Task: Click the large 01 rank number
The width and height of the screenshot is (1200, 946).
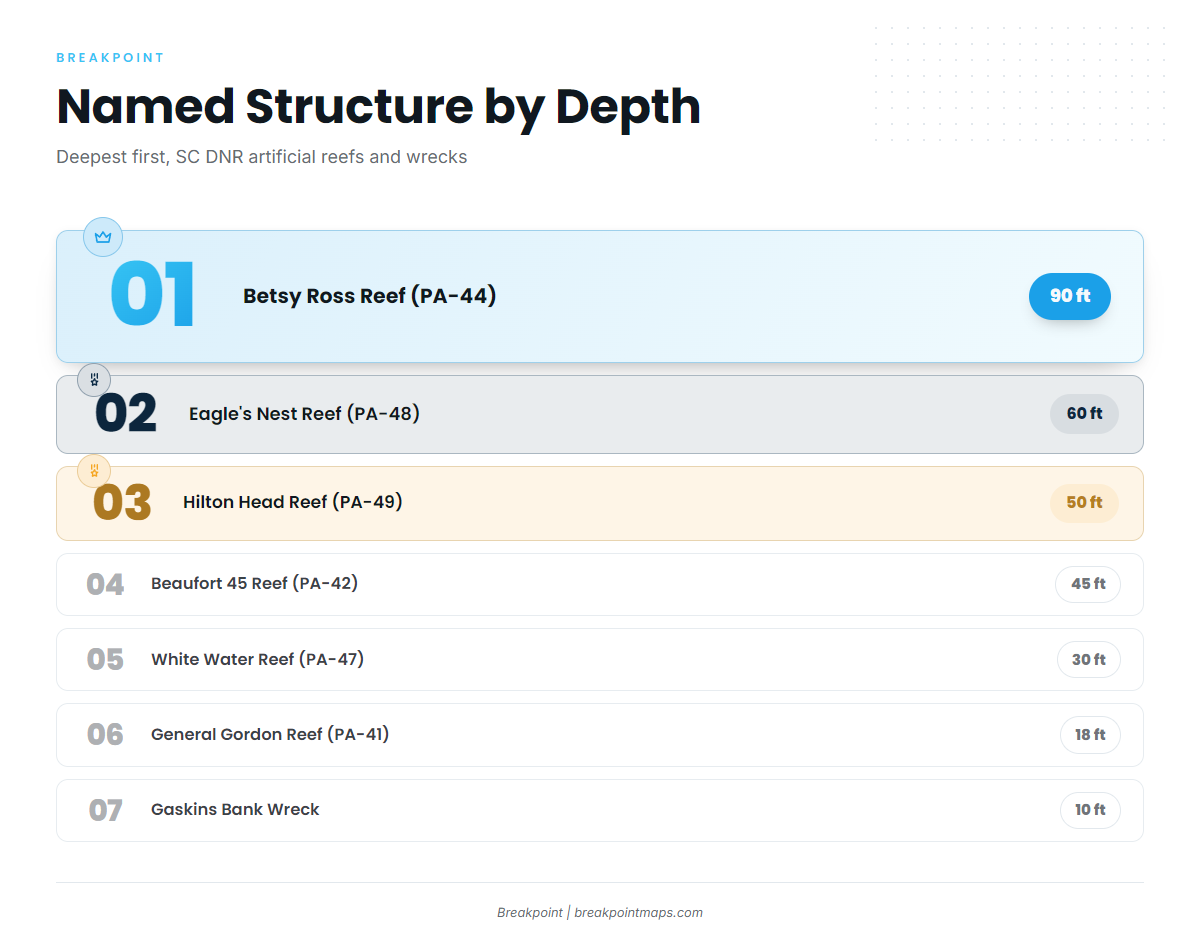Action: coord(153,296)
